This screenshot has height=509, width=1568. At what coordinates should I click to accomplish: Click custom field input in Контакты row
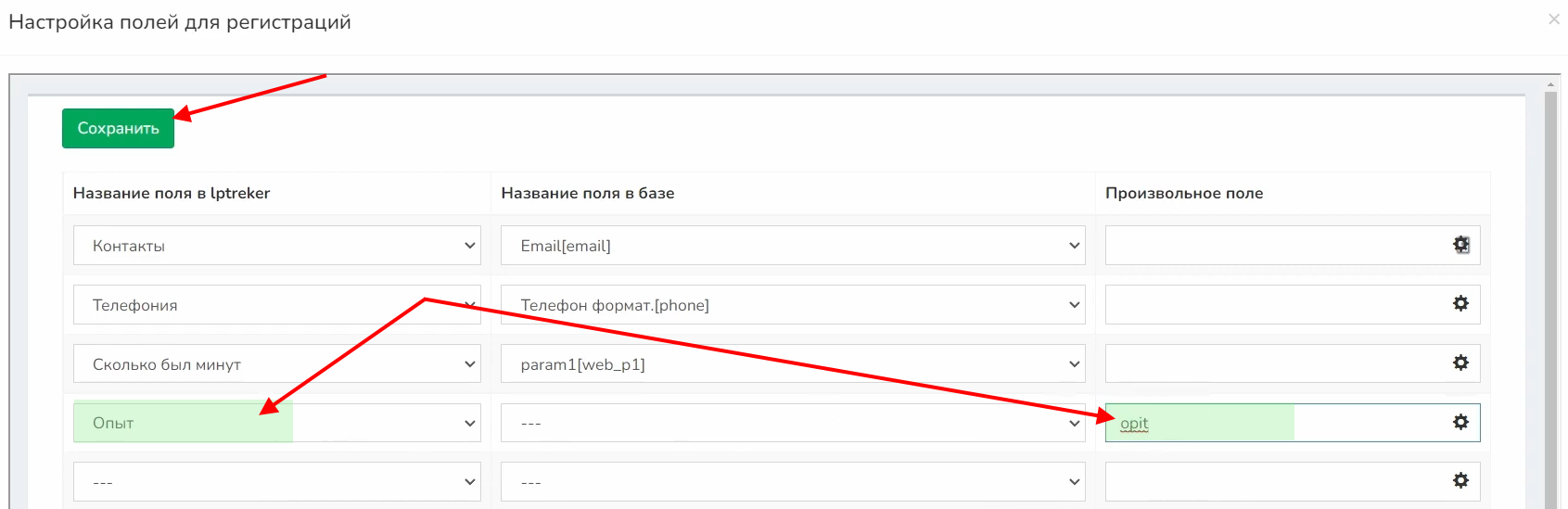pos(1270,246)
